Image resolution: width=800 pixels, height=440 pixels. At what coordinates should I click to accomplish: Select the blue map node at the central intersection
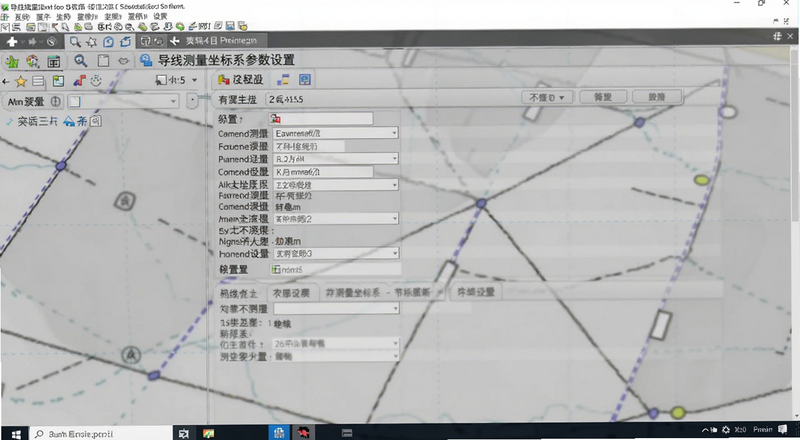[481, 204]
